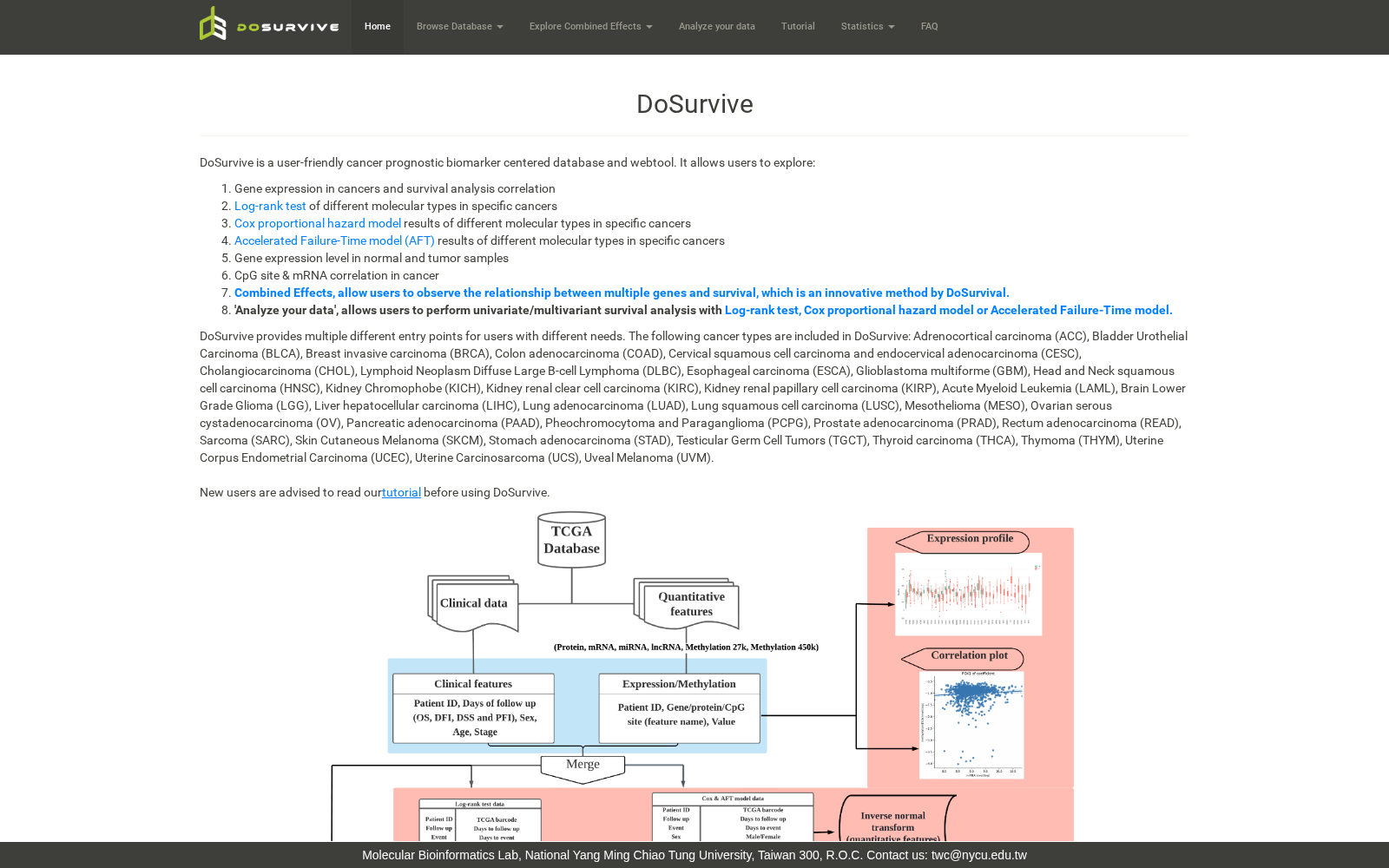Click the Clinical data document shape
Image resolution: width=1389 pixels, height=868 pixels.
click(473, 603)
